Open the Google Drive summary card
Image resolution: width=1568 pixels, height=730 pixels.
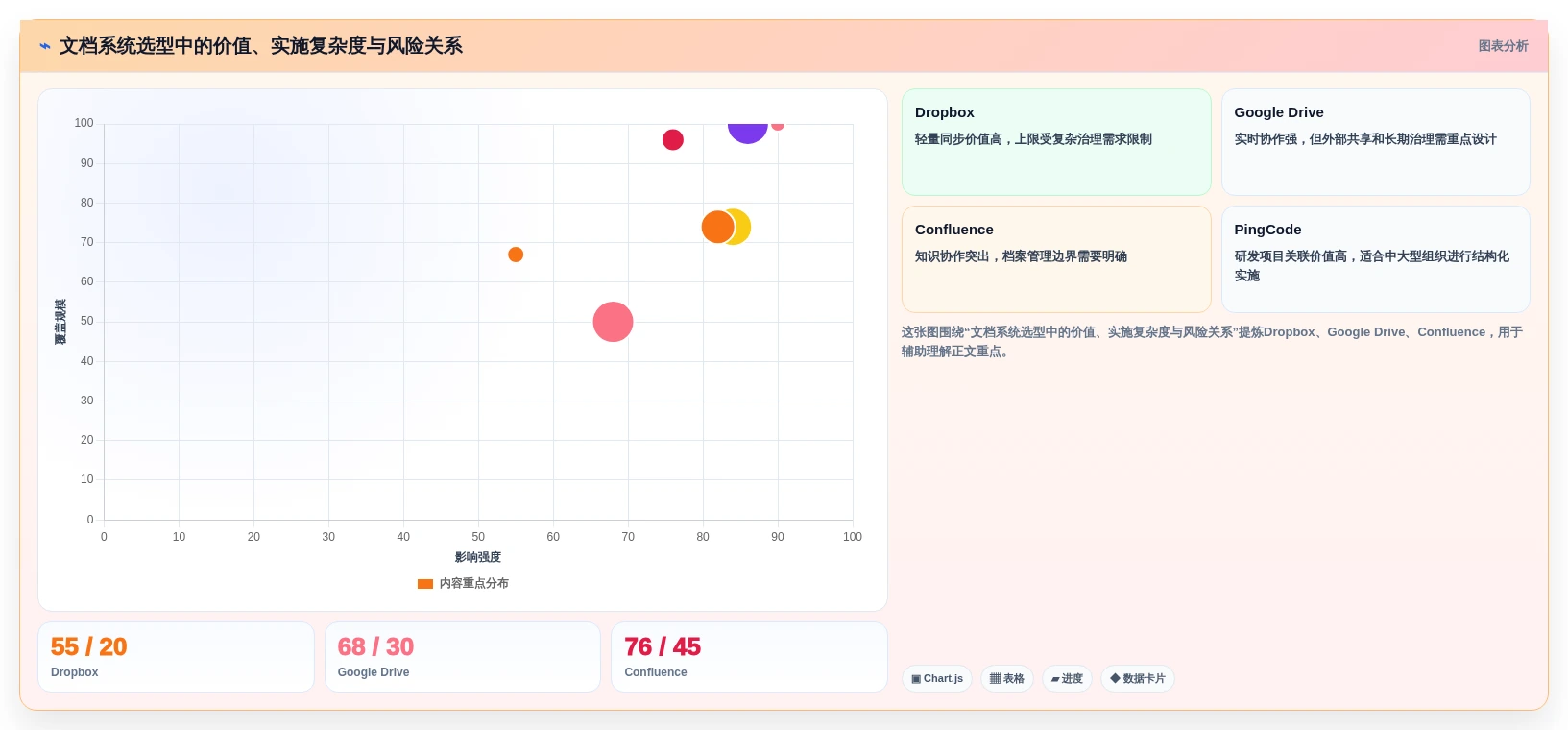tap(1375, 142)
